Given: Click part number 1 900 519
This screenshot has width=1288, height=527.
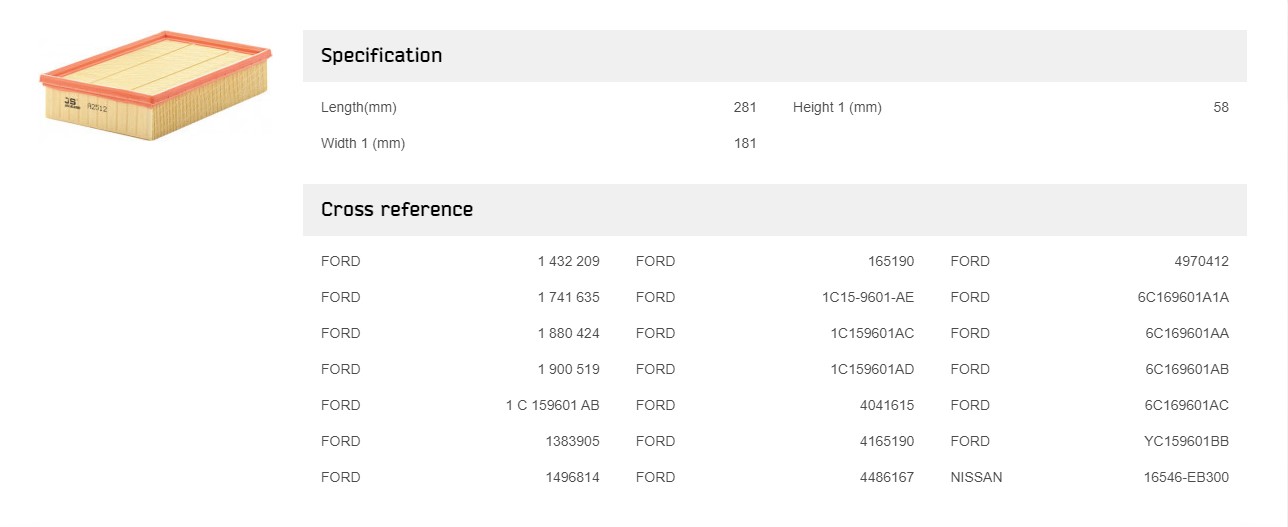Looking at the screenshot, I should point(568,369).
